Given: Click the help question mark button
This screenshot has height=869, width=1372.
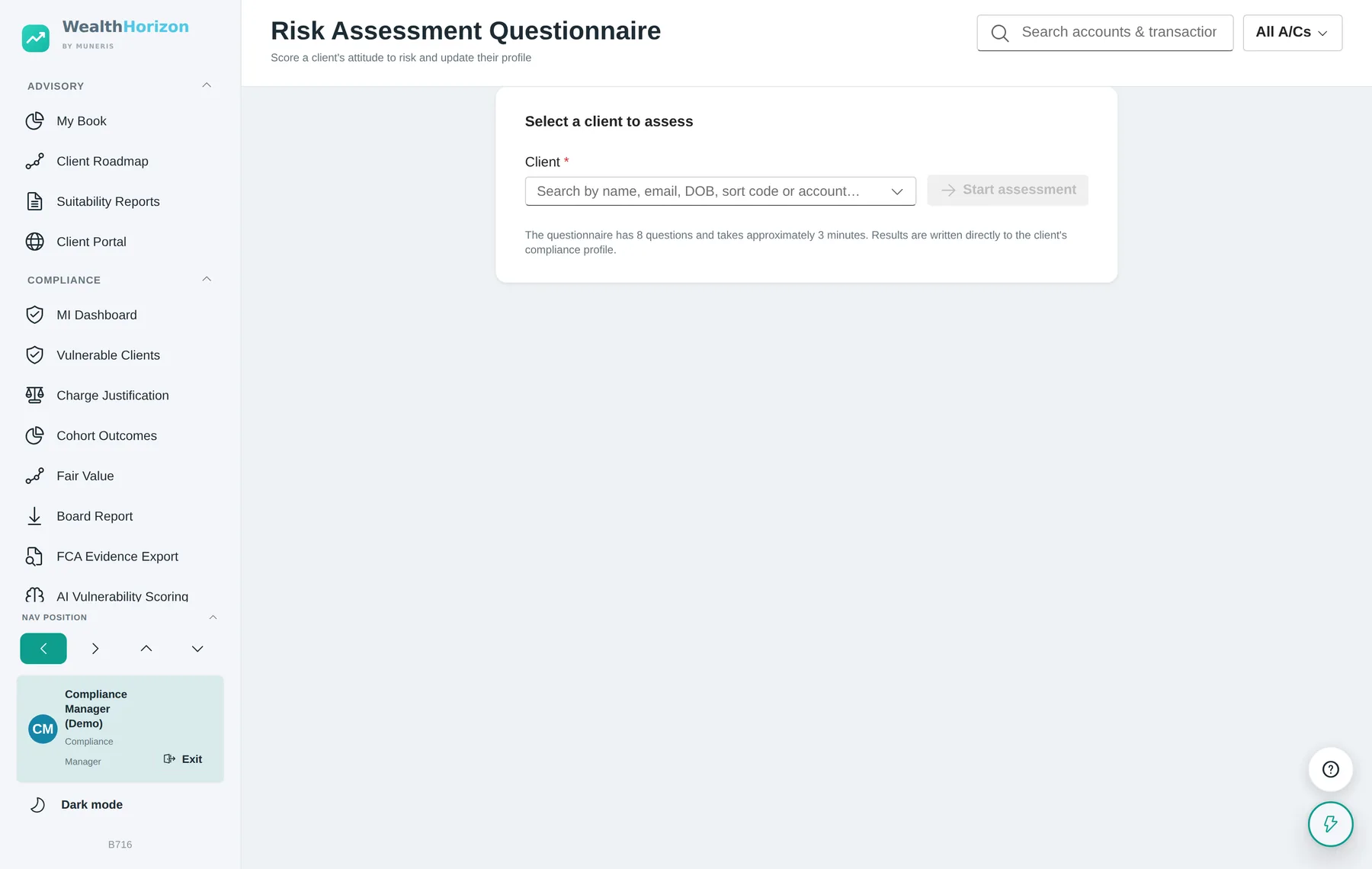Looking at the screenshot, I should 1331,769.
